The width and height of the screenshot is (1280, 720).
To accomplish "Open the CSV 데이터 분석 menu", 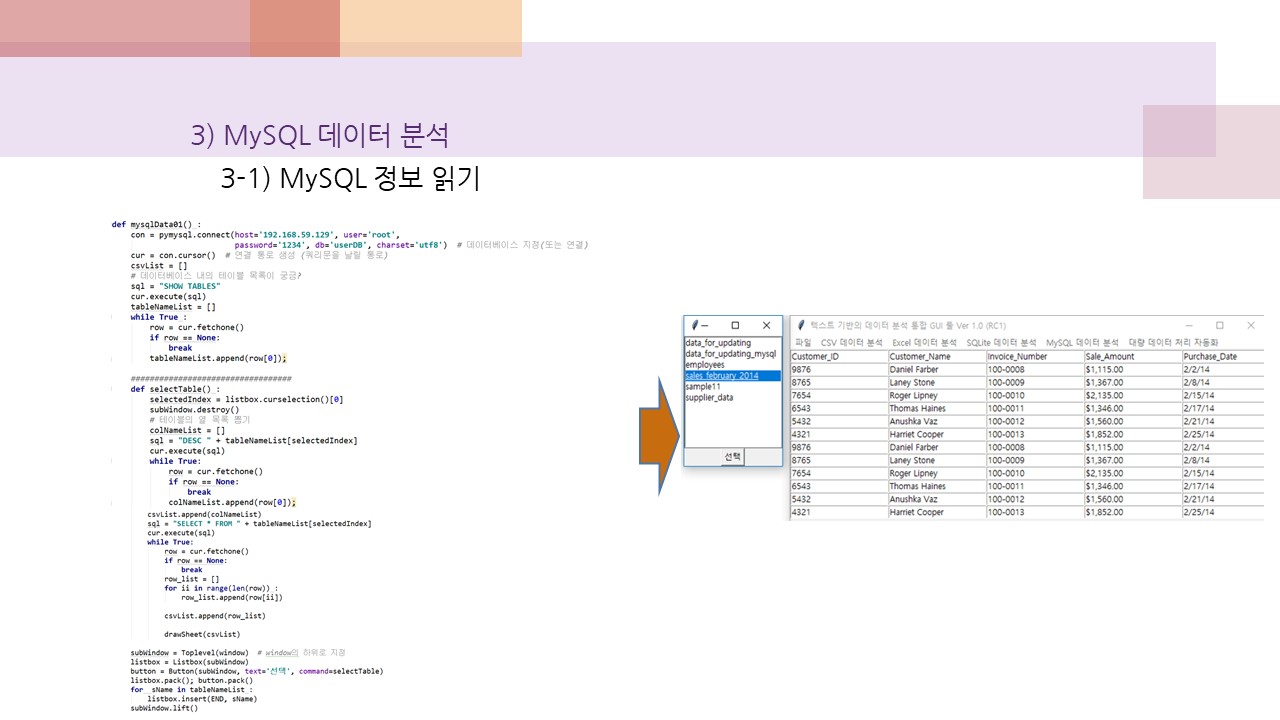I will tap(850, 342).
